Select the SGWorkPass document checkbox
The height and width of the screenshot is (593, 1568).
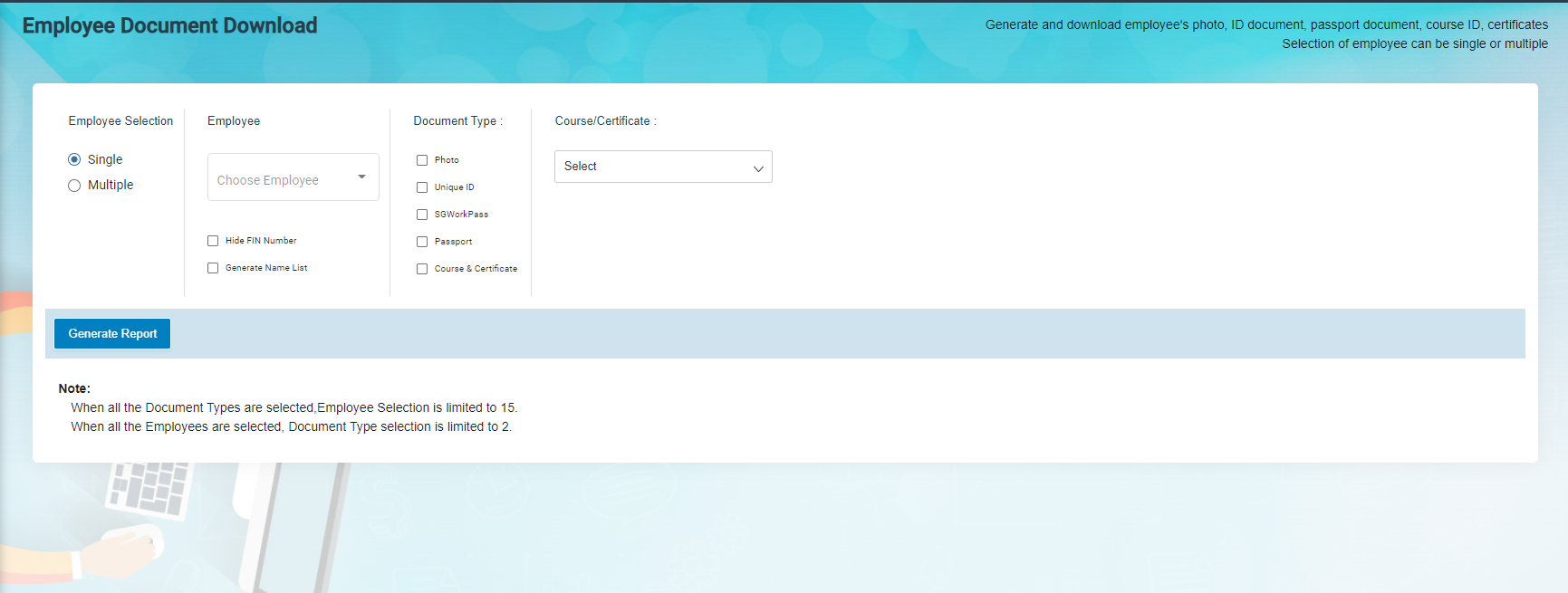pos(422,215)
